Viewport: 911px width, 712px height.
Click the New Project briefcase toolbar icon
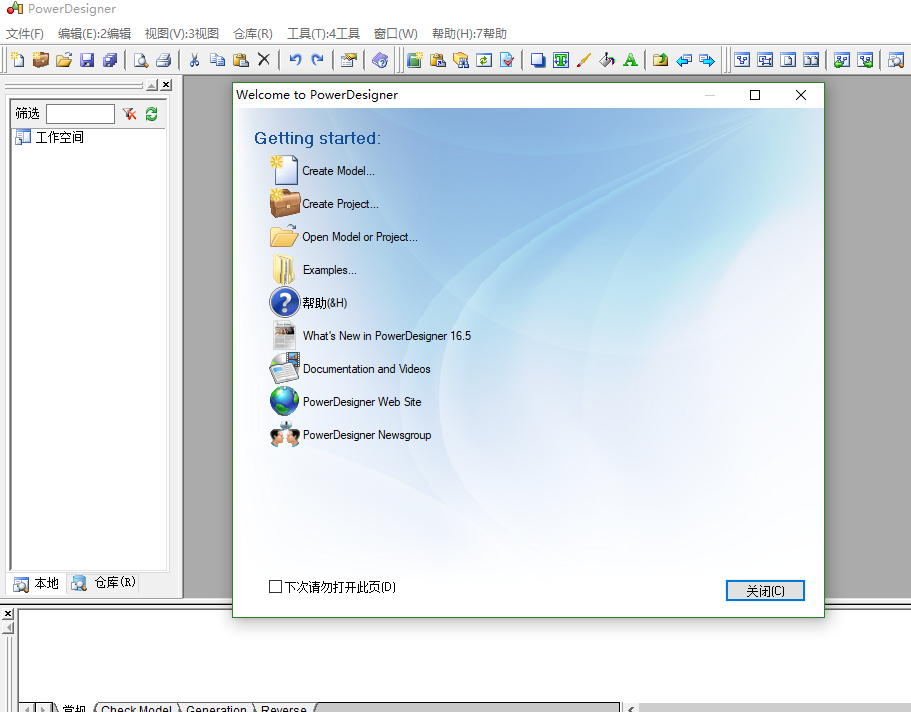[x=41, y=60]
